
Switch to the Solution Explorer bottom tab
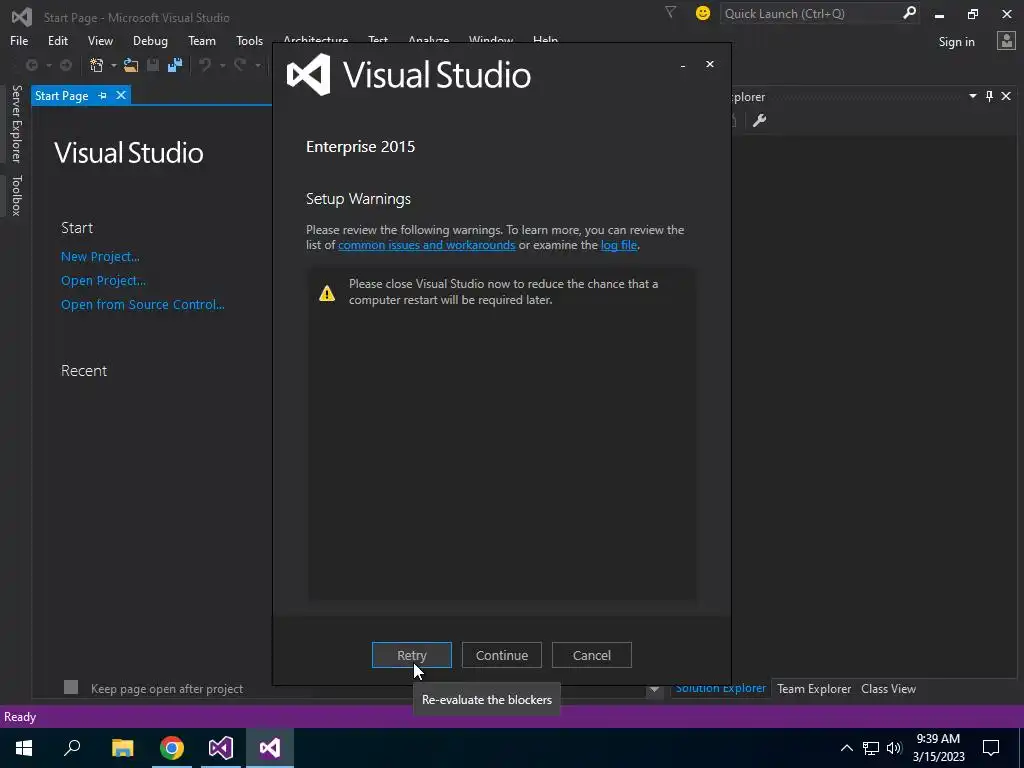[720, 688]
